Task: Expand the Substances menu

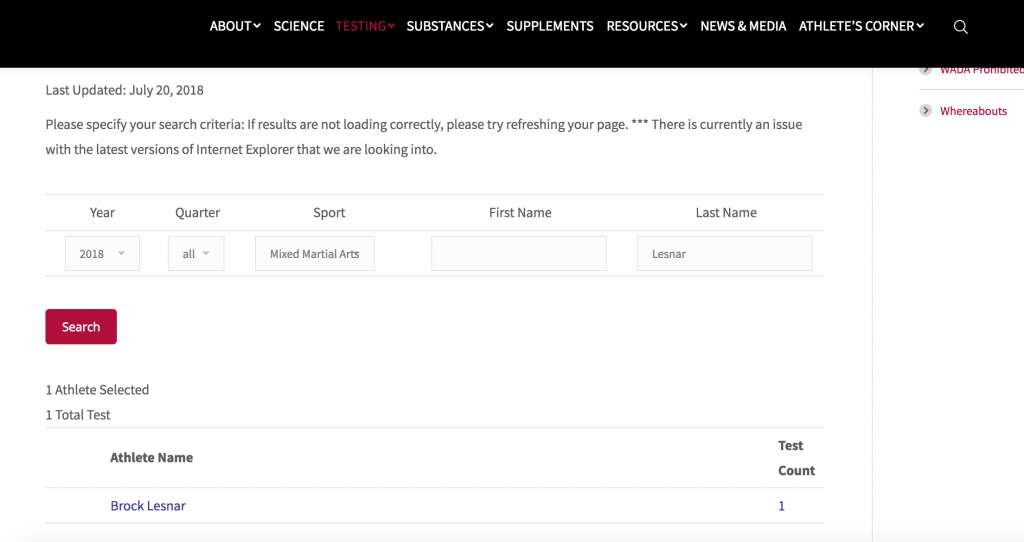Action: (450, 26)
